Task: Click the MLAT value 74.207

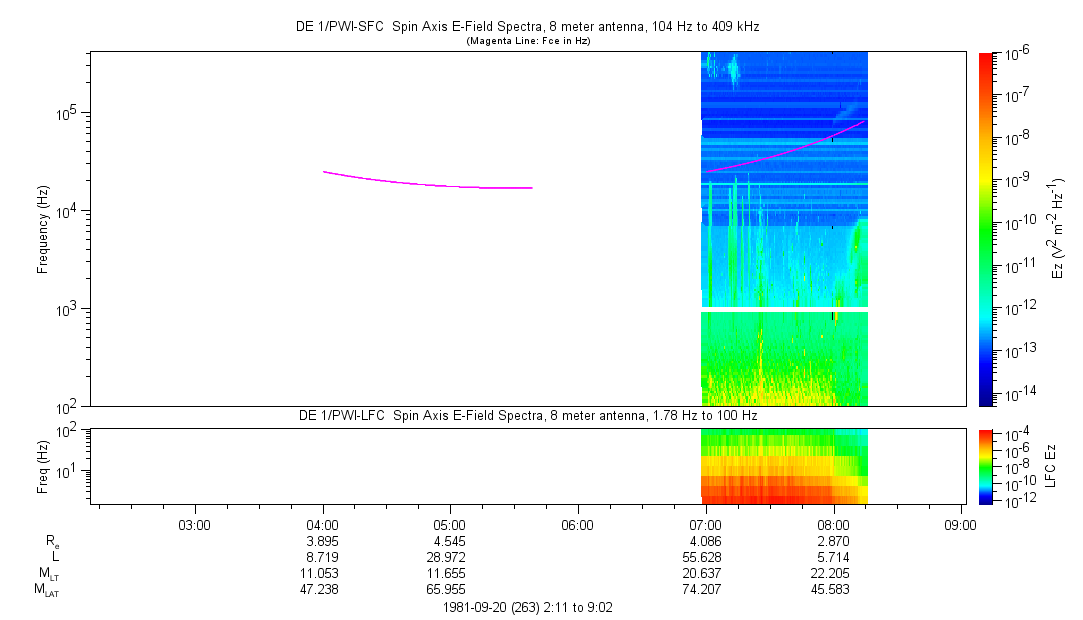Action: click(706, 589)
